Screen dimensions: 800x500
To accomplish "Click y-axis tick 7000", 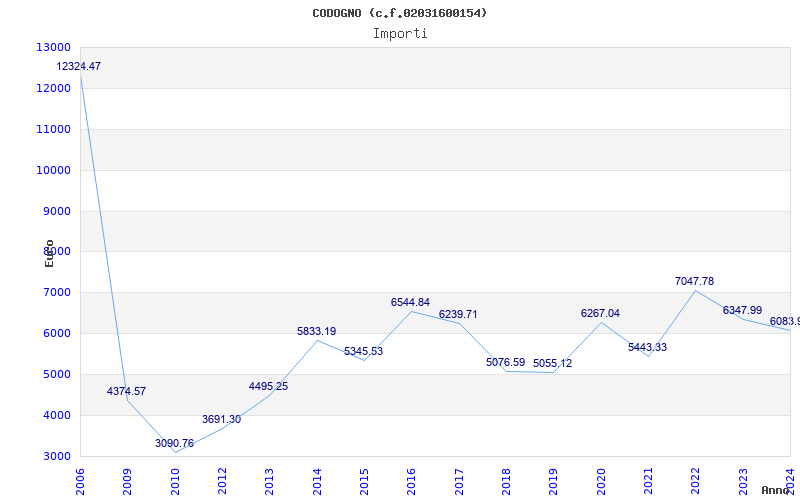I will [x=56, y=292].
